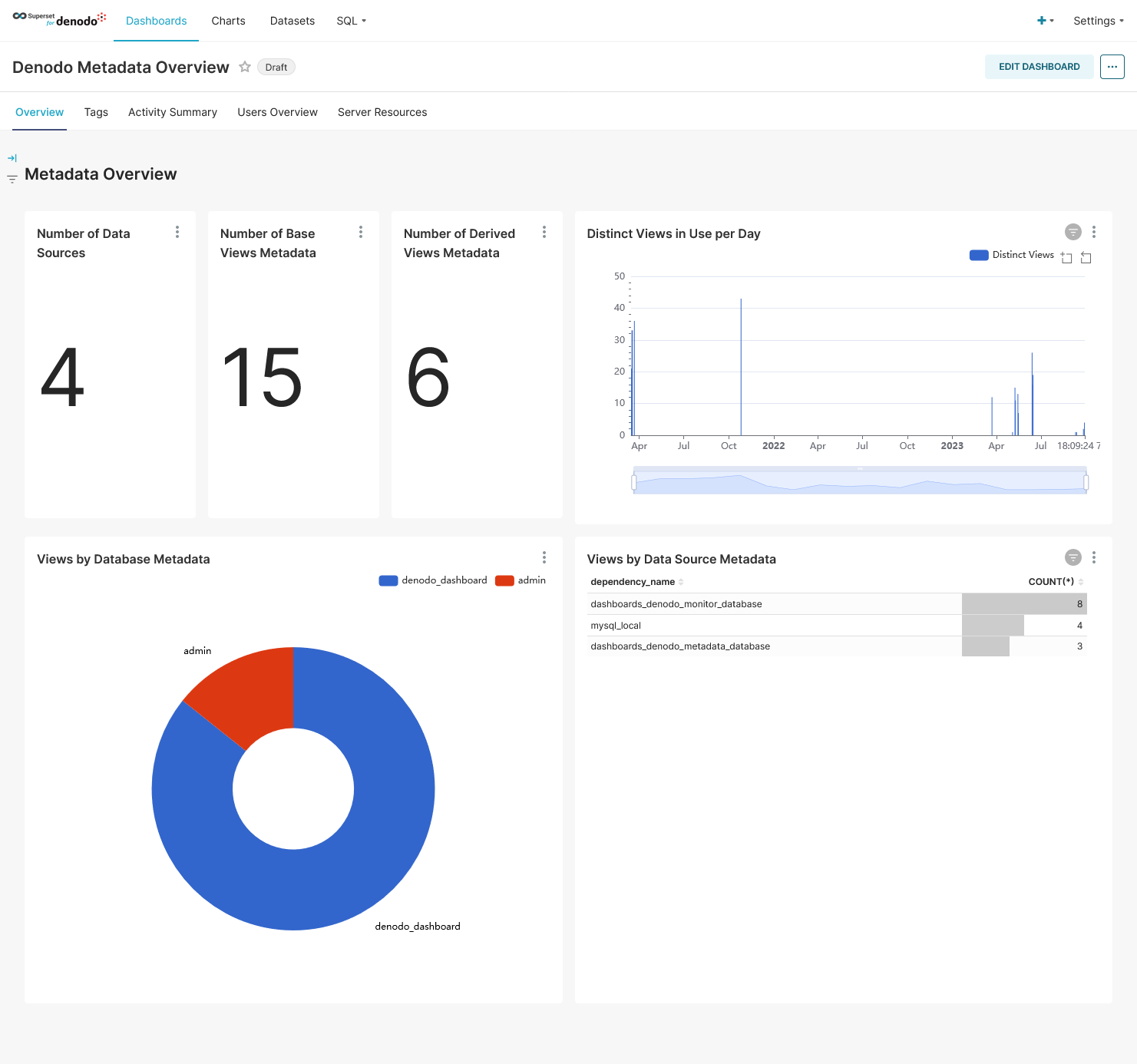Favorite dashboard with the star icon

pos(245,67)
